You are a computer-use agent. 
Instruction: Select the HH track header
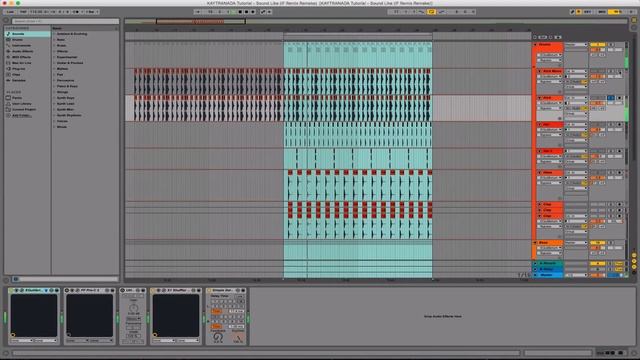pyautogui.click(x=550, y=124)
